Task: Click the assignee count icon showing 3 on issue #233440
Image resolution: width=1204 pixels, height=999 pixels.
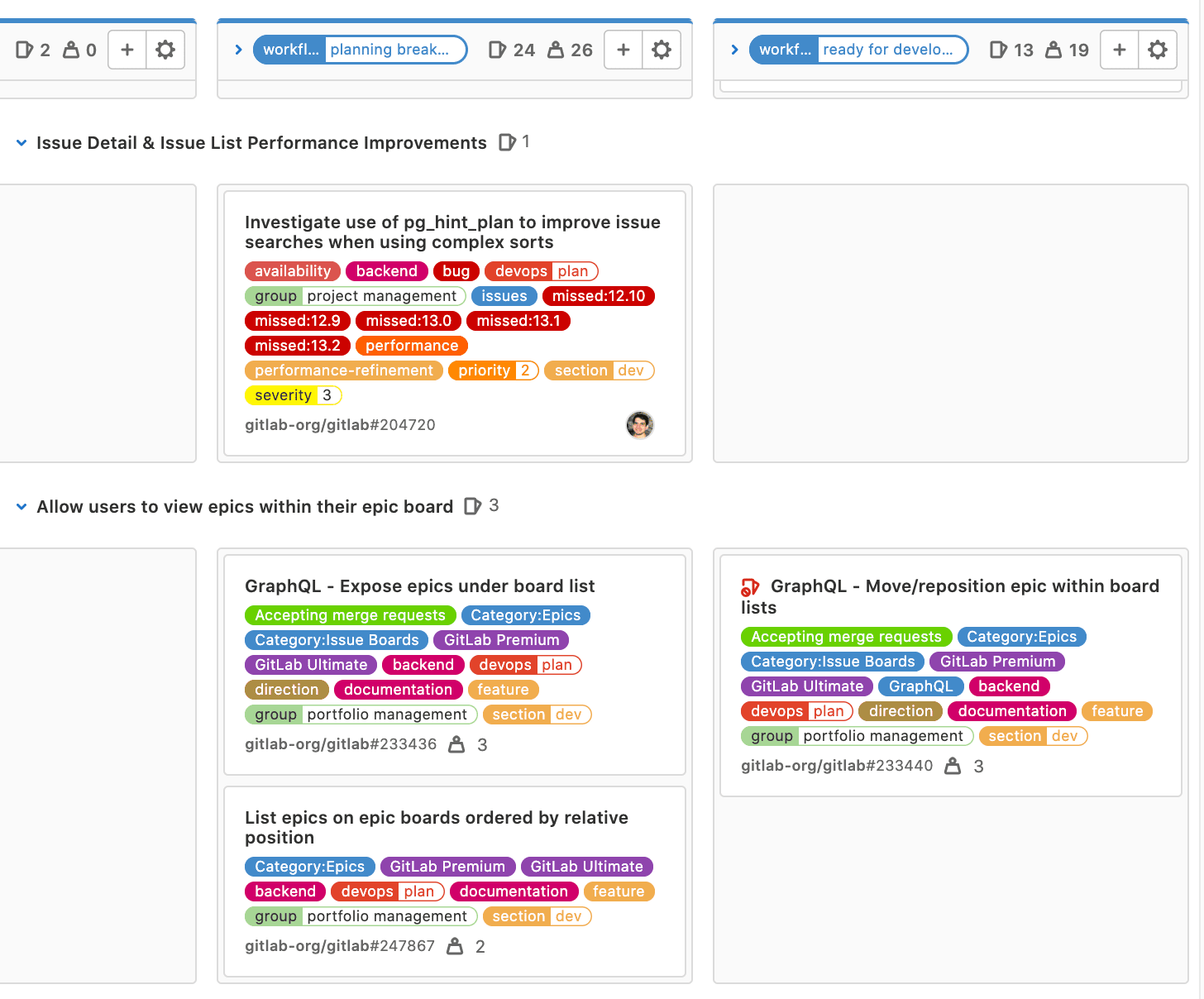Action: click(x=953, y=766)
